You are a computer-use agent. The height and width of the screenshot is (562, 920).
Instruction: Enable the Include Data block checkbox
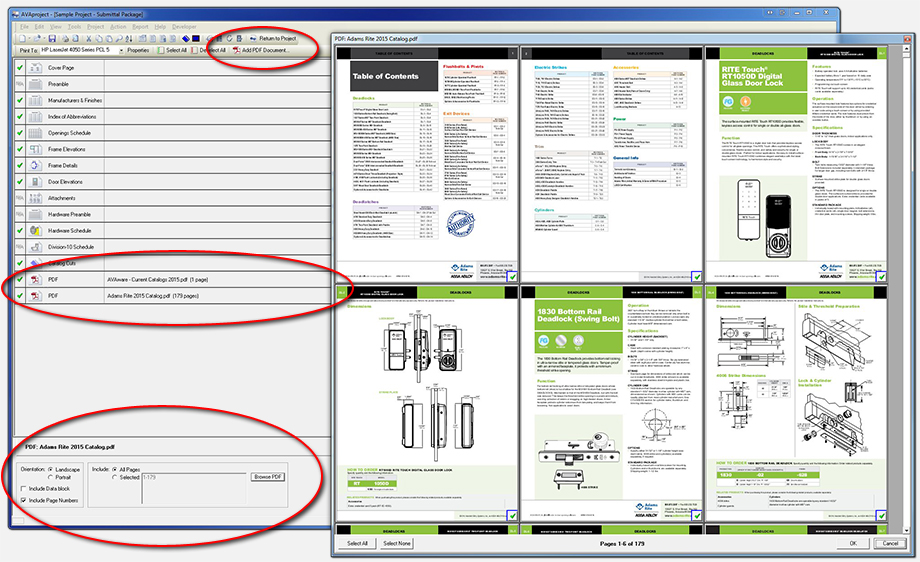23,488
